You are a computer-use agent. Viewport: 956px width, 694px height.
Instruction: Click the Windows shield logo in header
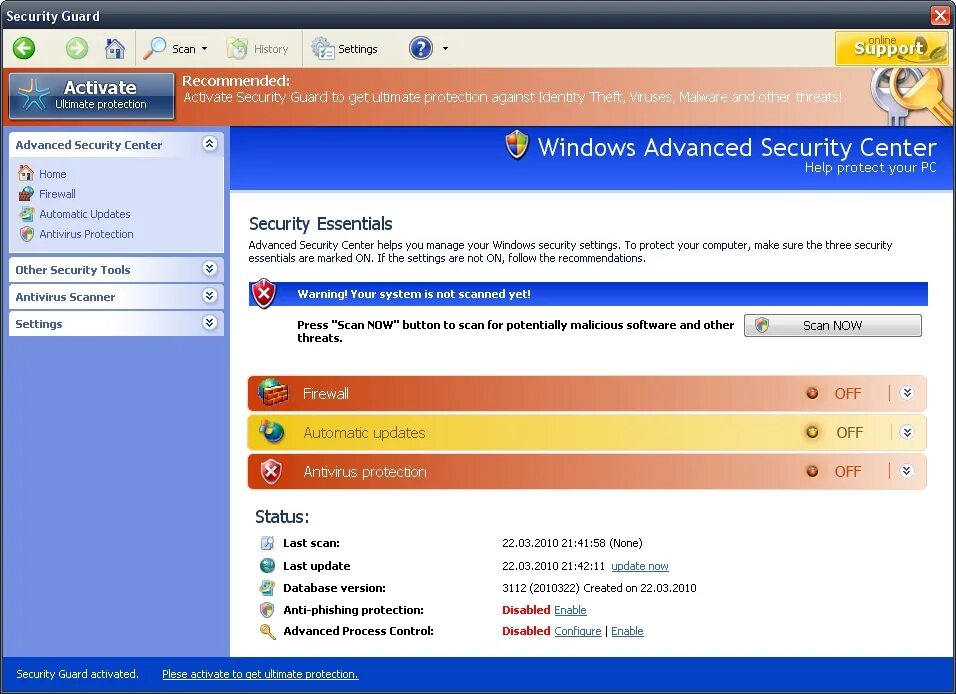517,145
